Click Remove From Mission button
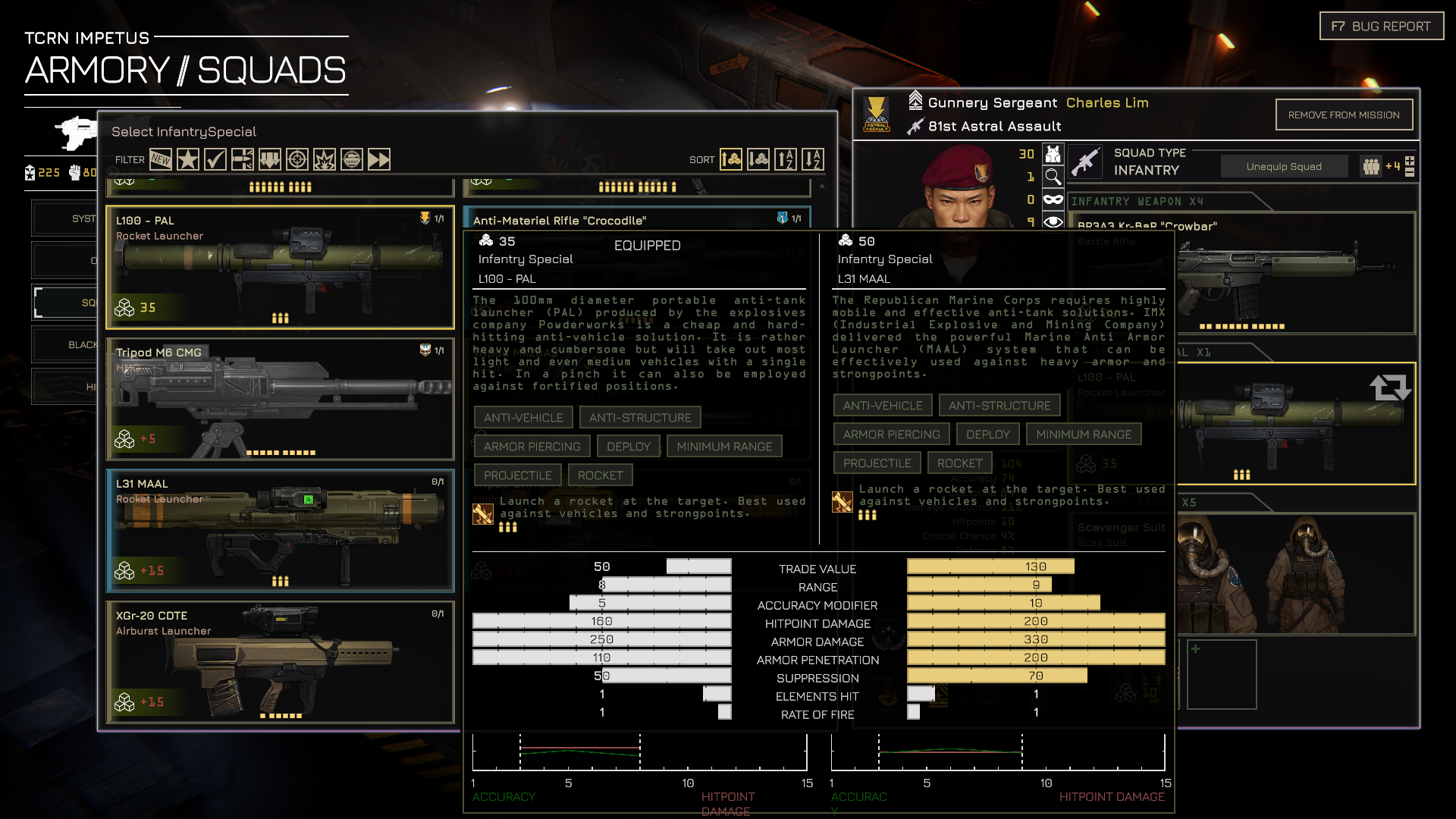The image size is (1456, 819). [x=1343, y=115]
